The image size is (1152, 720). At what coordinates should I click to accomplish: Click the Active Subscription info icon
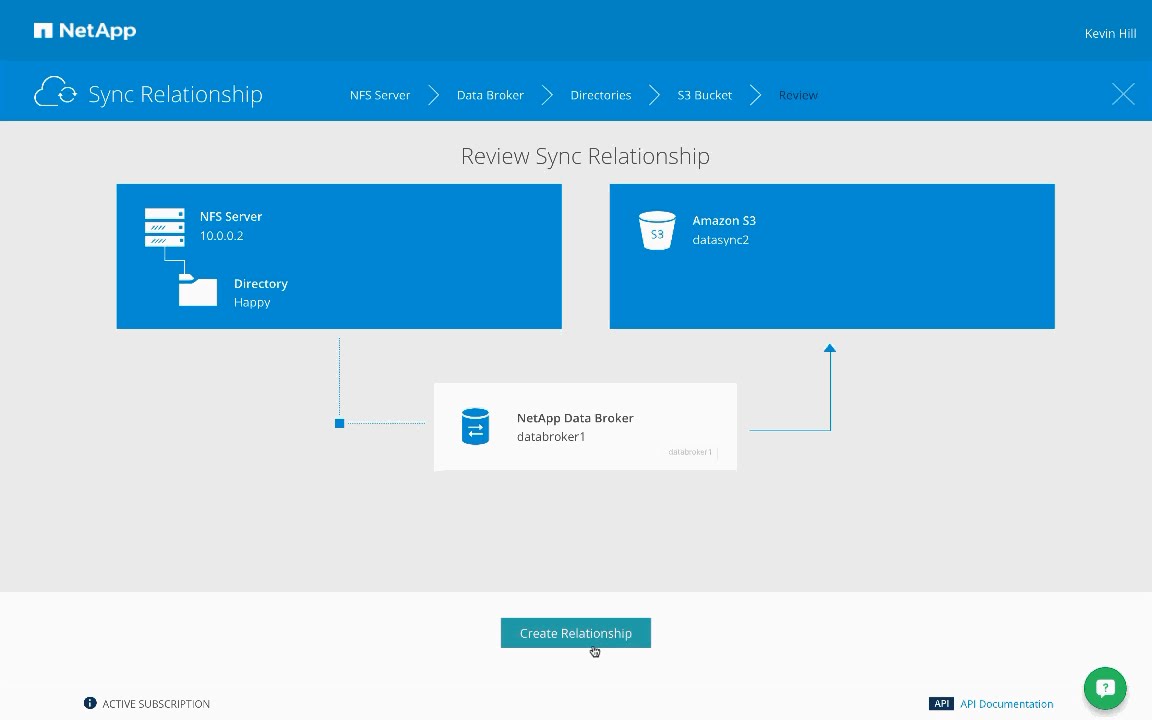pos(90,703)
